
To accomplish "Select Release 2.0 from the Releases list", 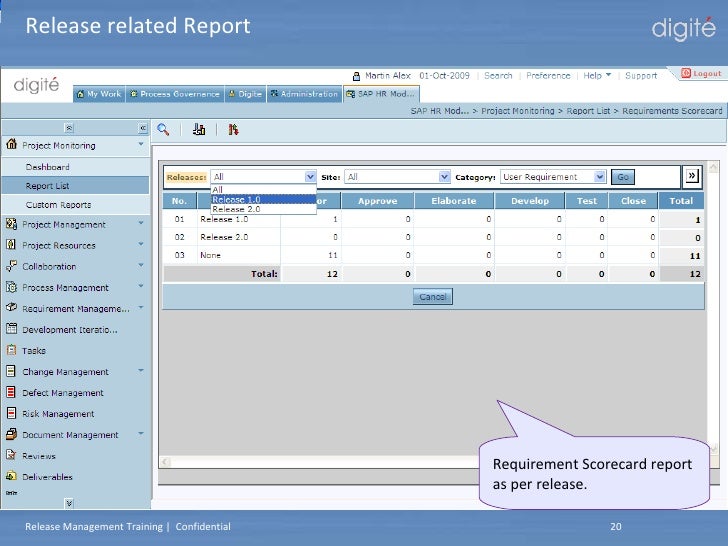I will [x=236, y=209].
